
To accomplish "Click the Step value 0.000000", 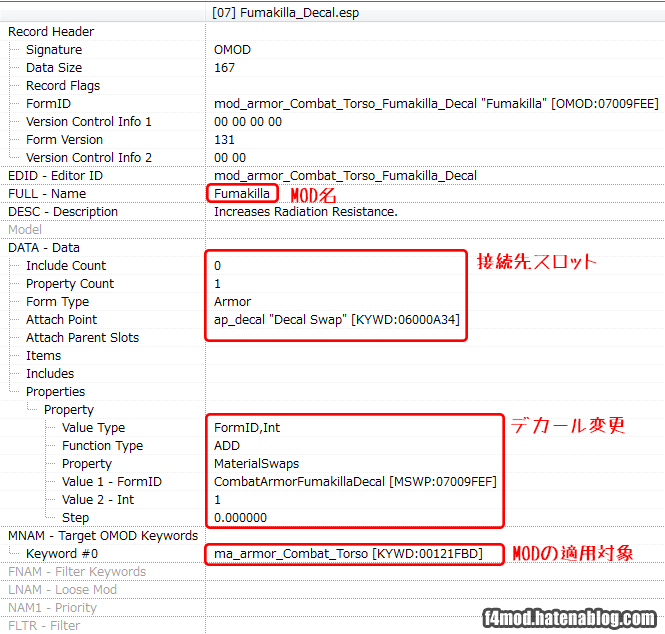I will (x=240, y=518).
